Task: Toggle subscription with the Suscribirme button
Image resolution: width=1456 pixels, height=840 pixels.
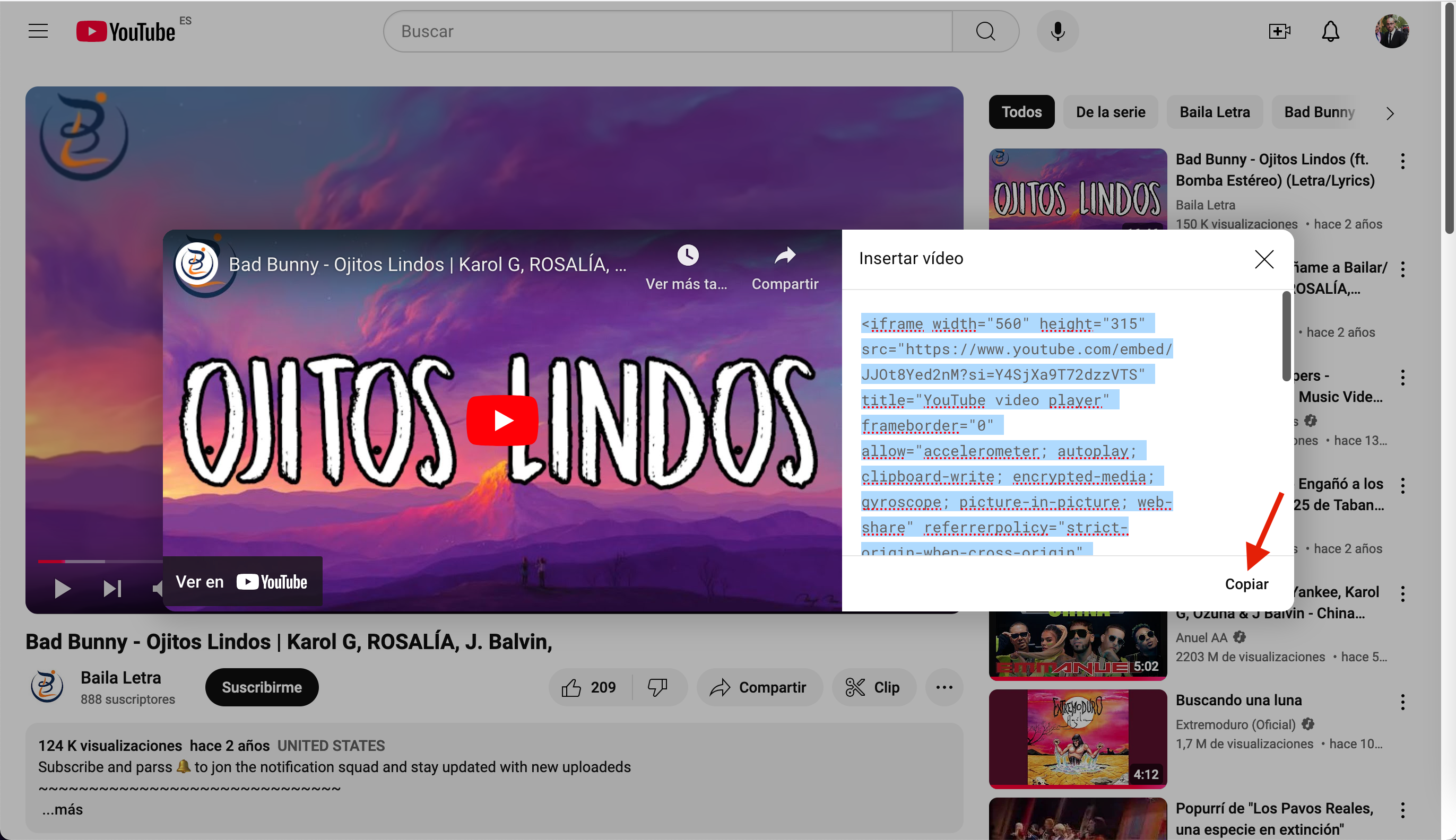Action: [x=262, y=687]
